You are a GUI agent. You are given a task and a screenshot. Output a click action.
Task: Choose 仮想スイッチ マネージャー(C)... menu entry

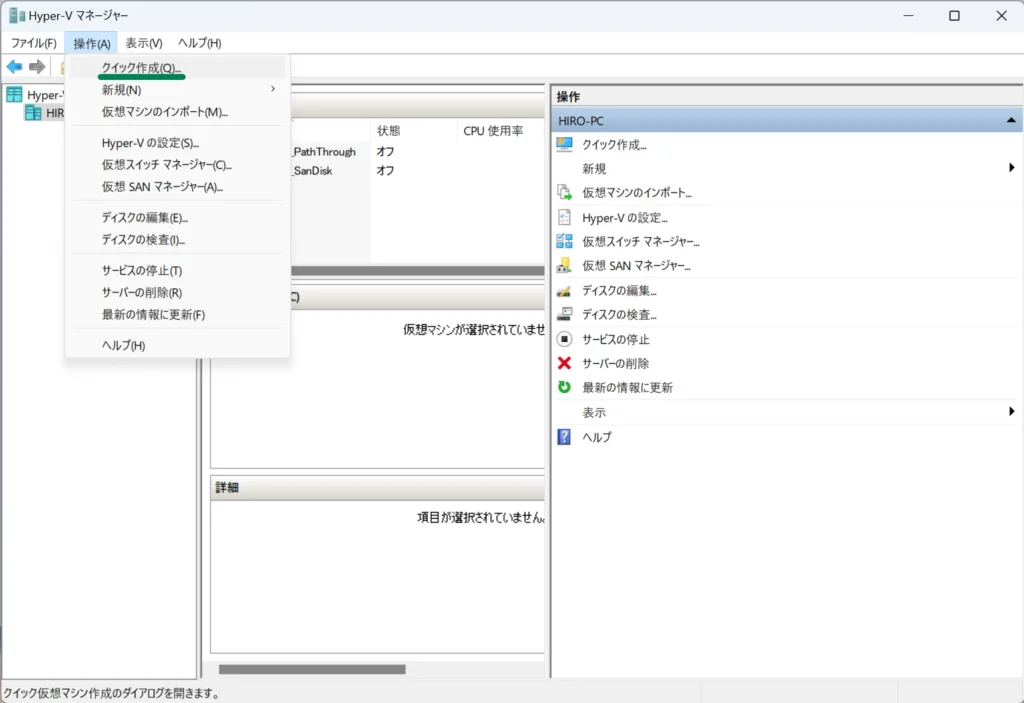166,165
